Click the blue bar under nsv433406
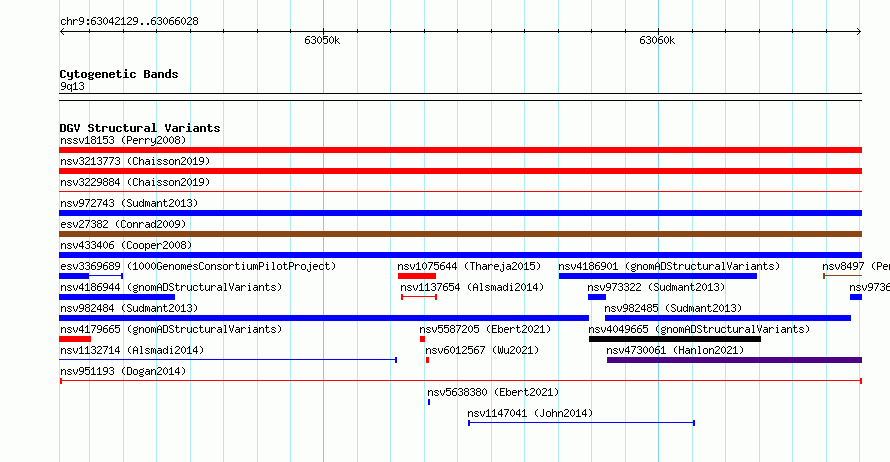 click(460, 255)
